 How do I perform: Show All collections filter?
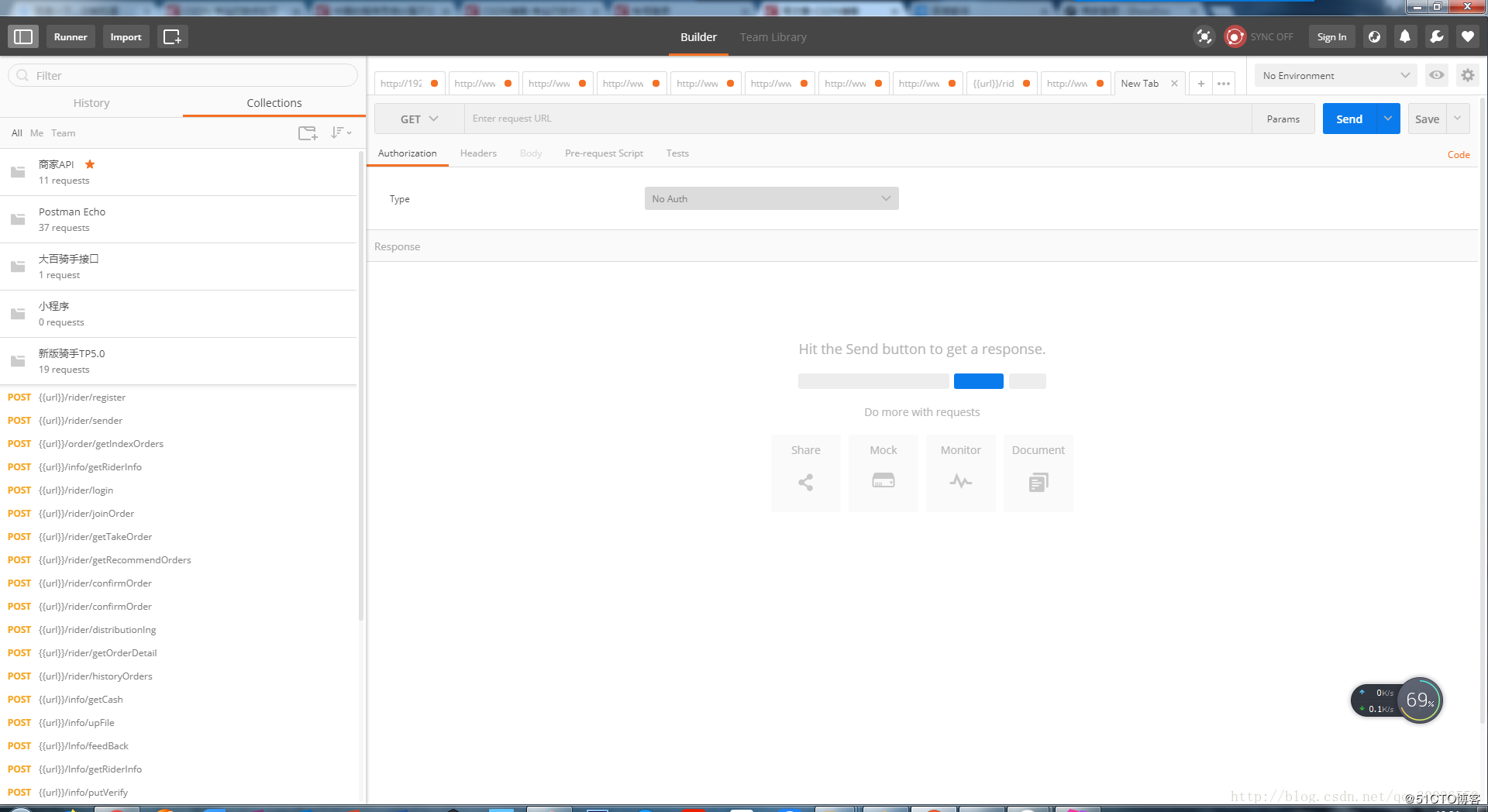click(x=17, y=133)
